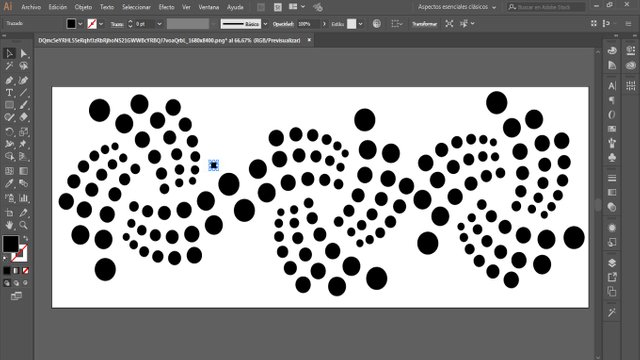Click the Transformar button
Screen dimensions: 640x360
[424, 24]
